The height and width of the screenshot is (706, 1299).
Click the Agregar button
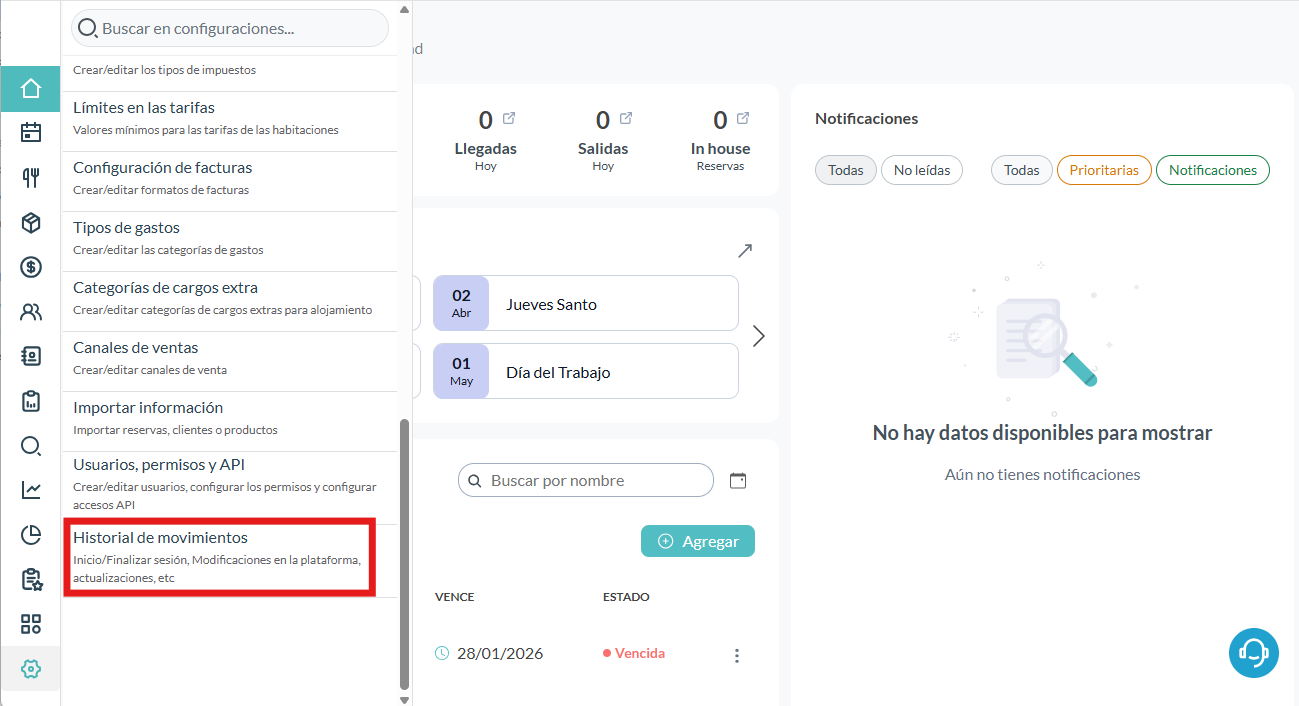[697, 541]
